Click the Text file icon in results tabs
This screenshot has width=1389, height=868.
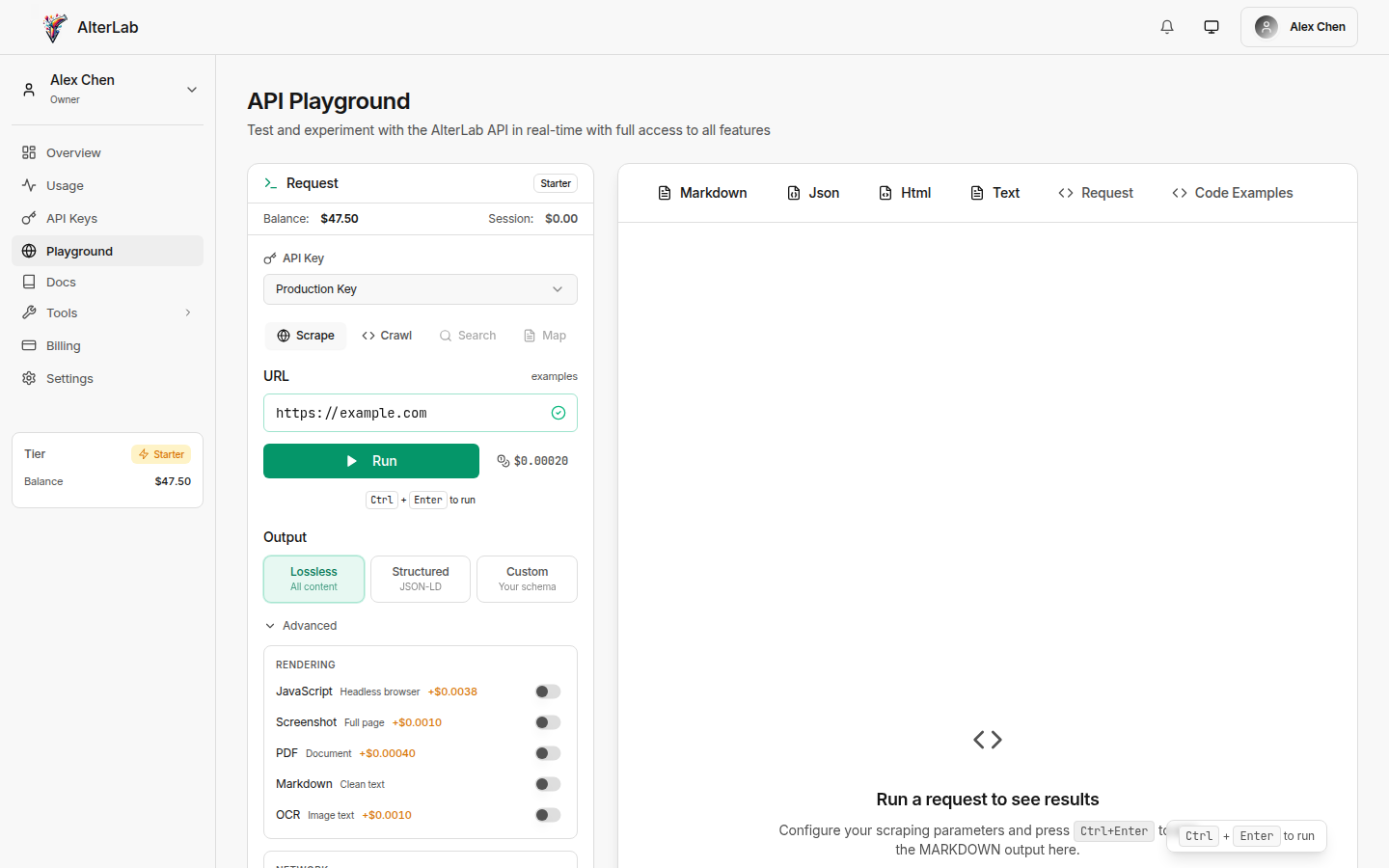pos(977,193)
